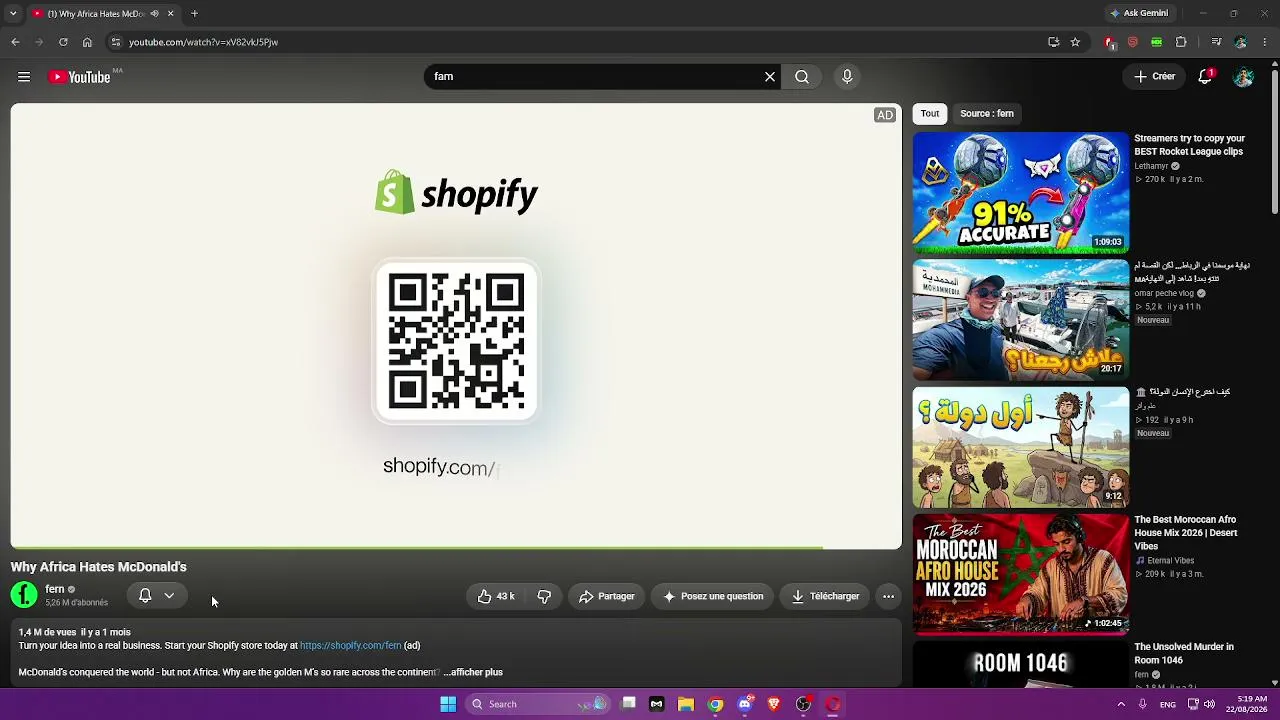Screen dimensions: 1280x720
Task: Mute the tab via speaker icon
Action: 154,14
